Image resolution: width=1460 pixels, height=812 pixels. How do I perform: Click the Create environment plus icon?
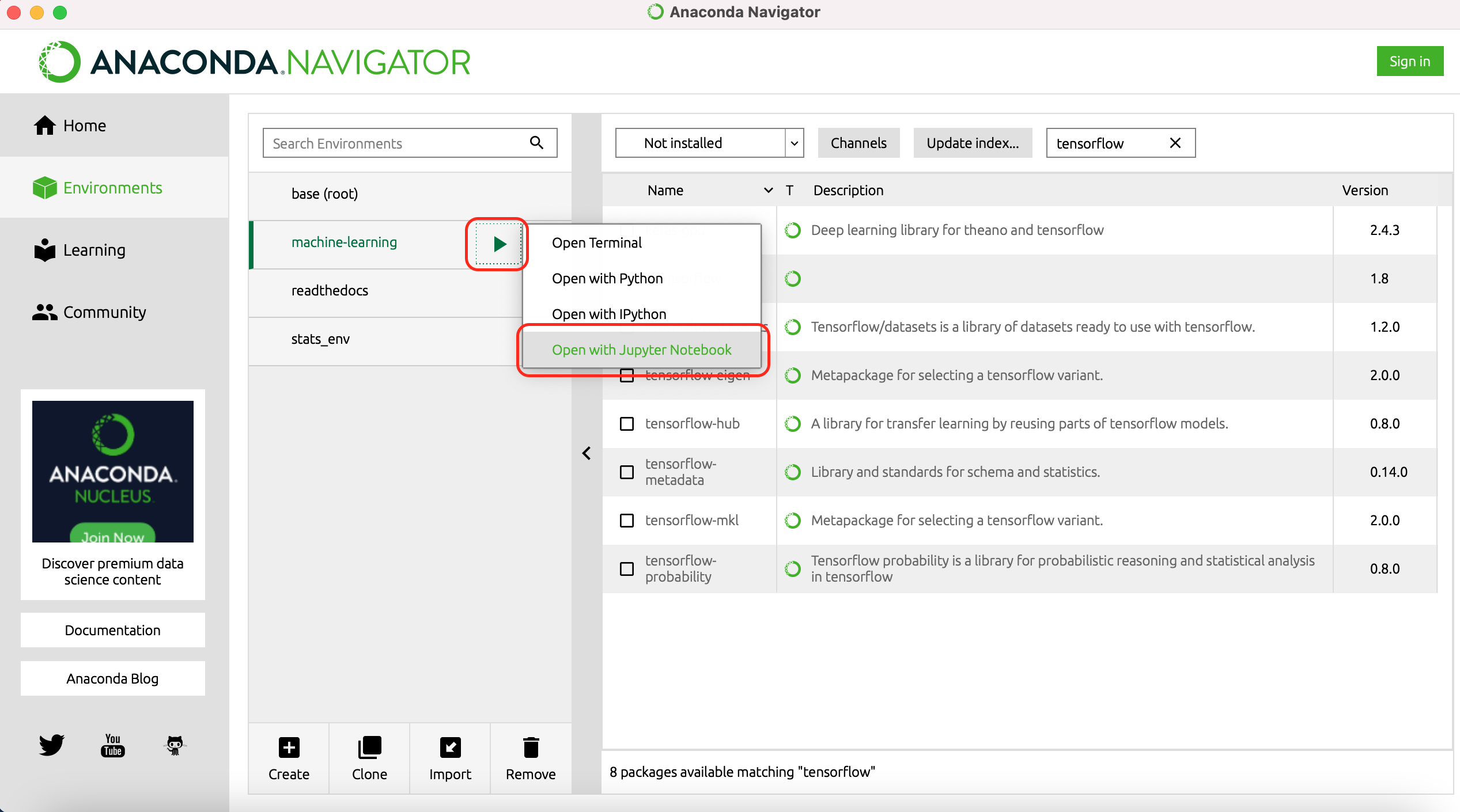click(x=289, y=748)
